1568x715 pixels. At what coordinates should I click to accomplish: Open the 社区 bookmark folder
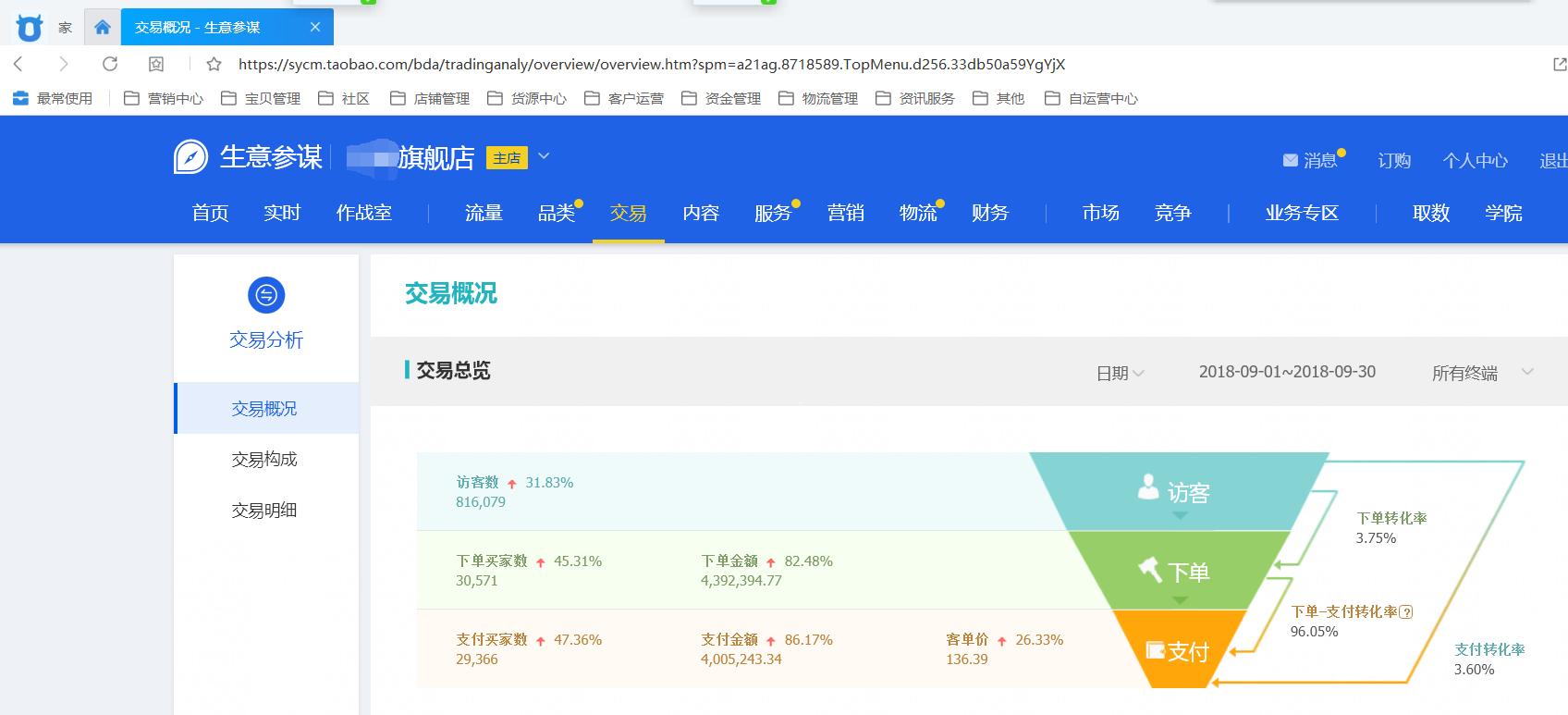click(344, 98)
